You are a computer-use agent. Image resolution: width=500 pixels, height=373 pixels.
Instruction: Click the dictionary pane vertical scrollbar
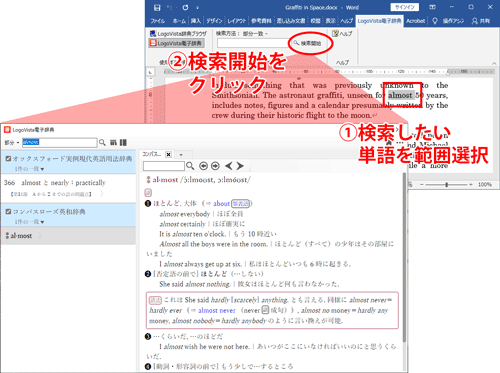404,257
